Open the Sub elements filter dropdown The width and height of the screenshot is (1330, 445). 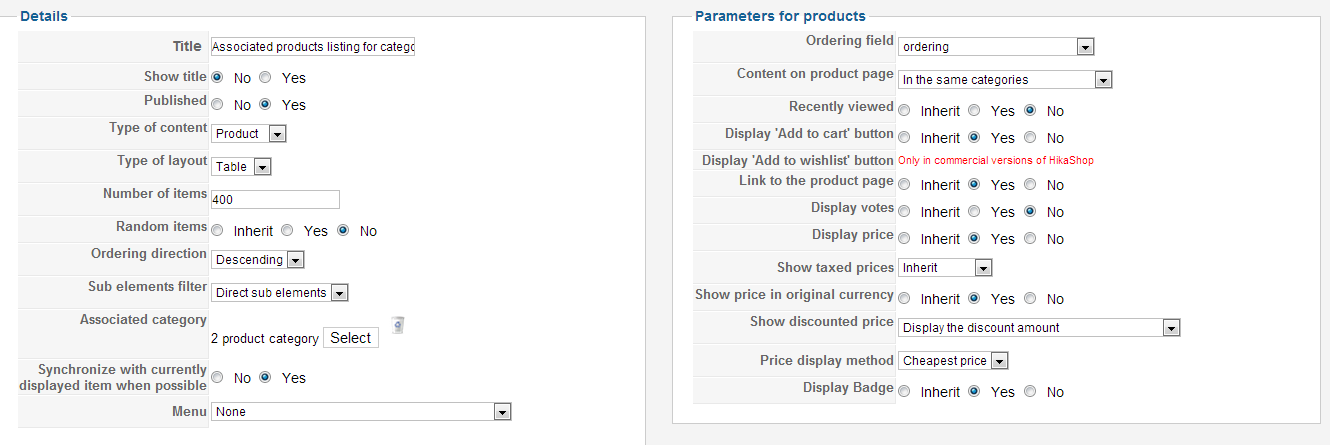[280, 293]
